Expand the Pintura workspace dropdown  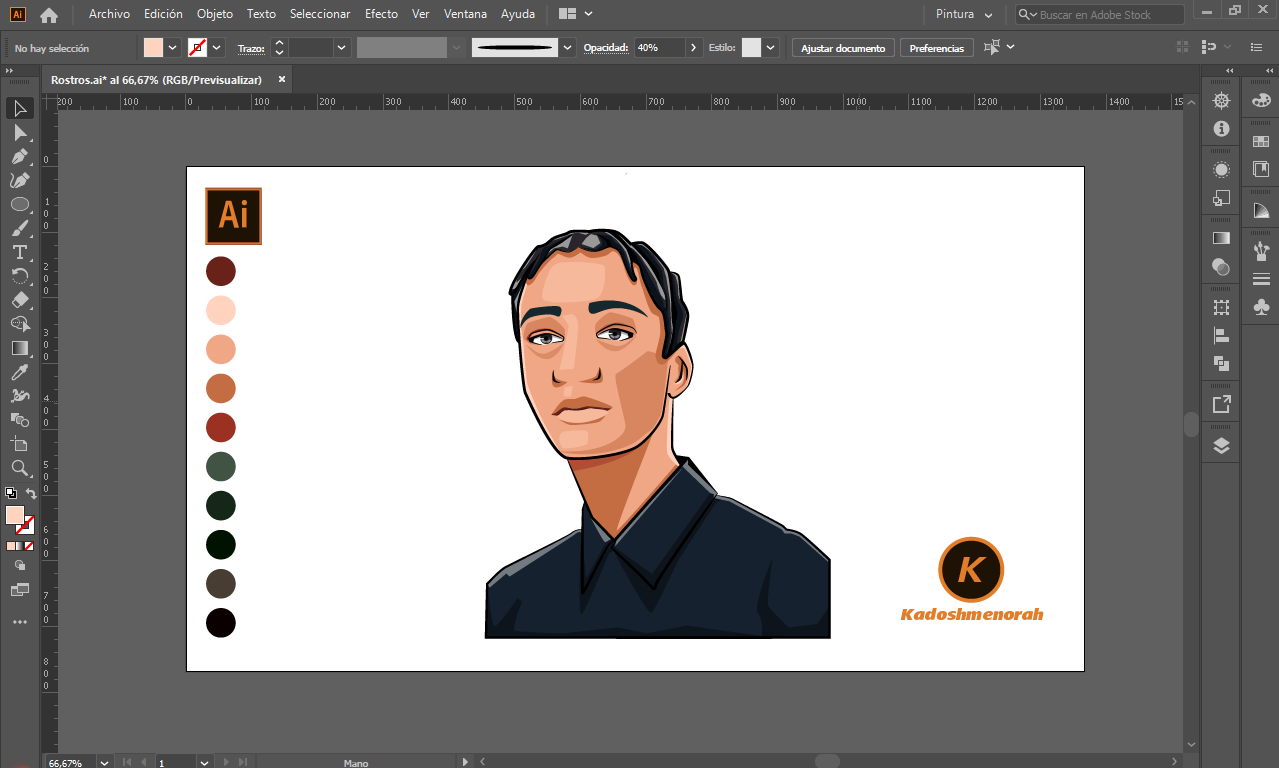(x=988, y=15)
